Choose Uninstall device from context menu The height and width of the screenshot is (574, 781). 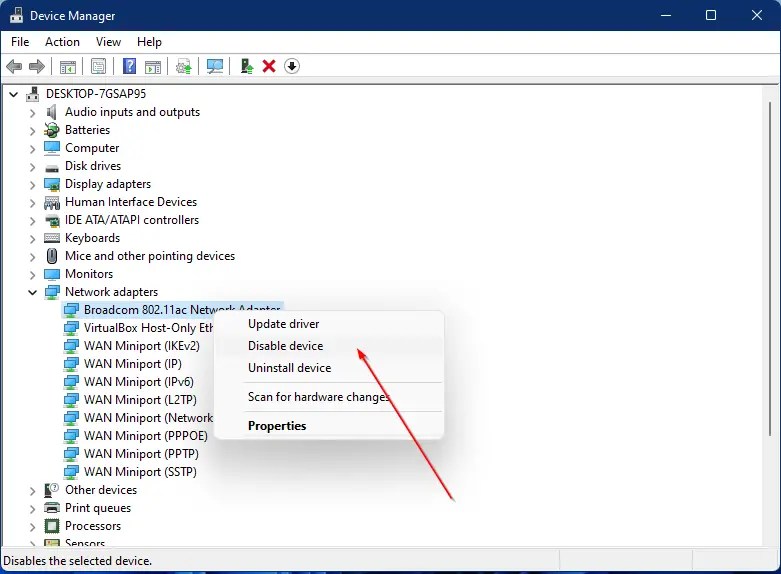[x=329, y=368]
